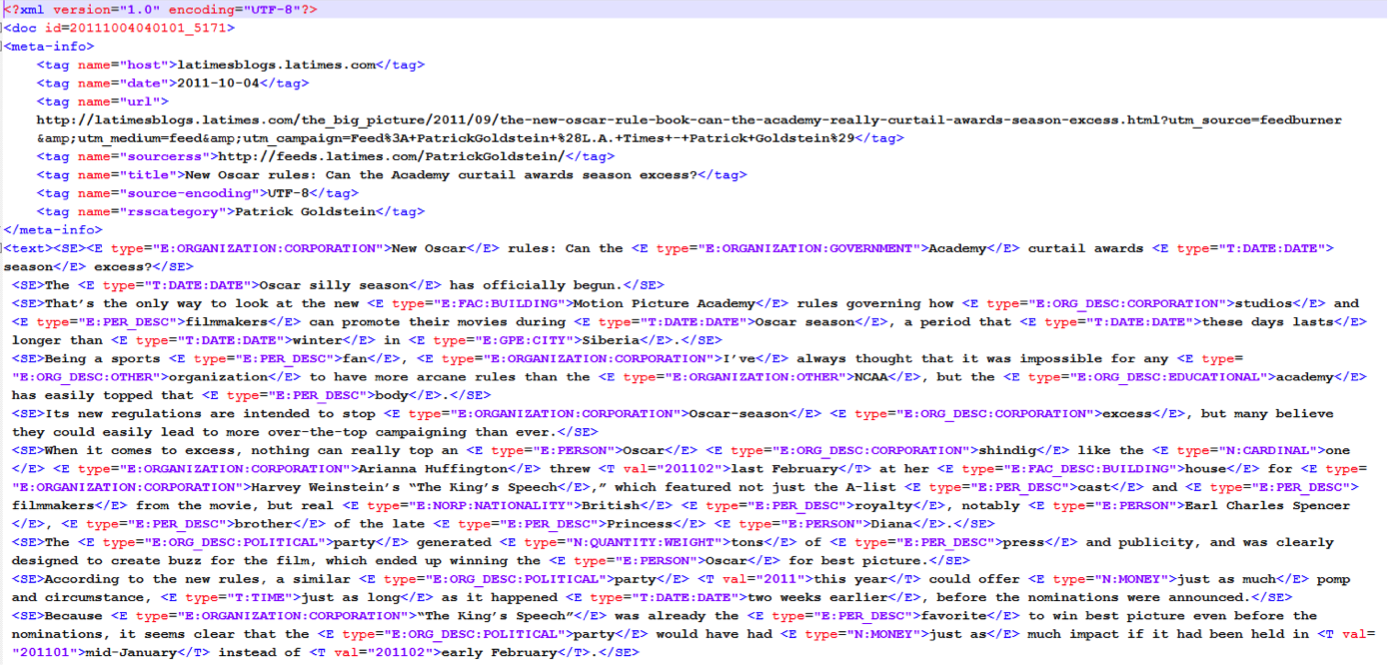Click the entity "Motion Picture Academy"
The width and height of the screenshot is (1388, 665).
click(665, 303)
